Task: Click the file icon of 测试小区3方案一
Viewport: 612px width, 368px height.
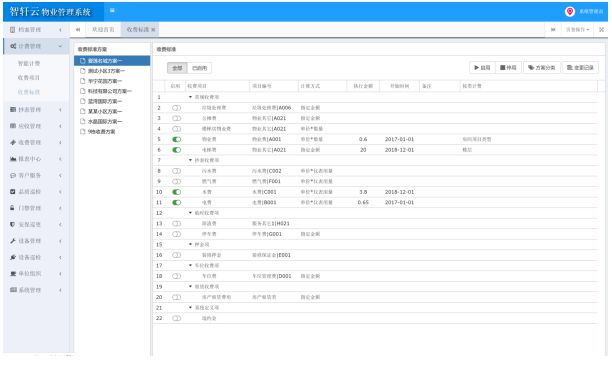Action: [82, 71]
